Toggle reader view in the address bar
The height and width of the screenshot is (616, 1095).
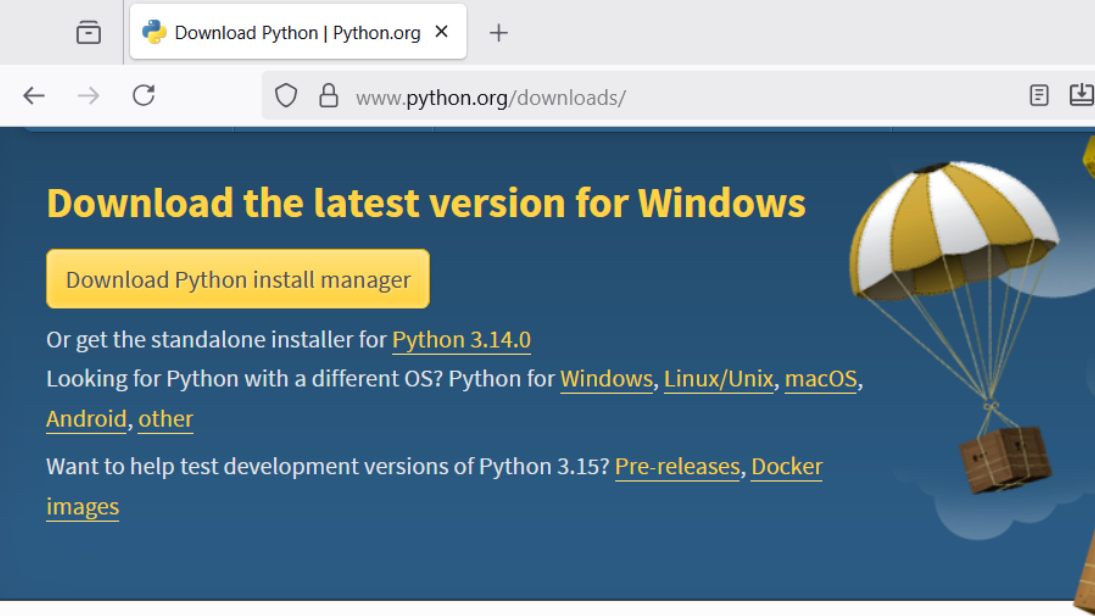(1039, 96)
